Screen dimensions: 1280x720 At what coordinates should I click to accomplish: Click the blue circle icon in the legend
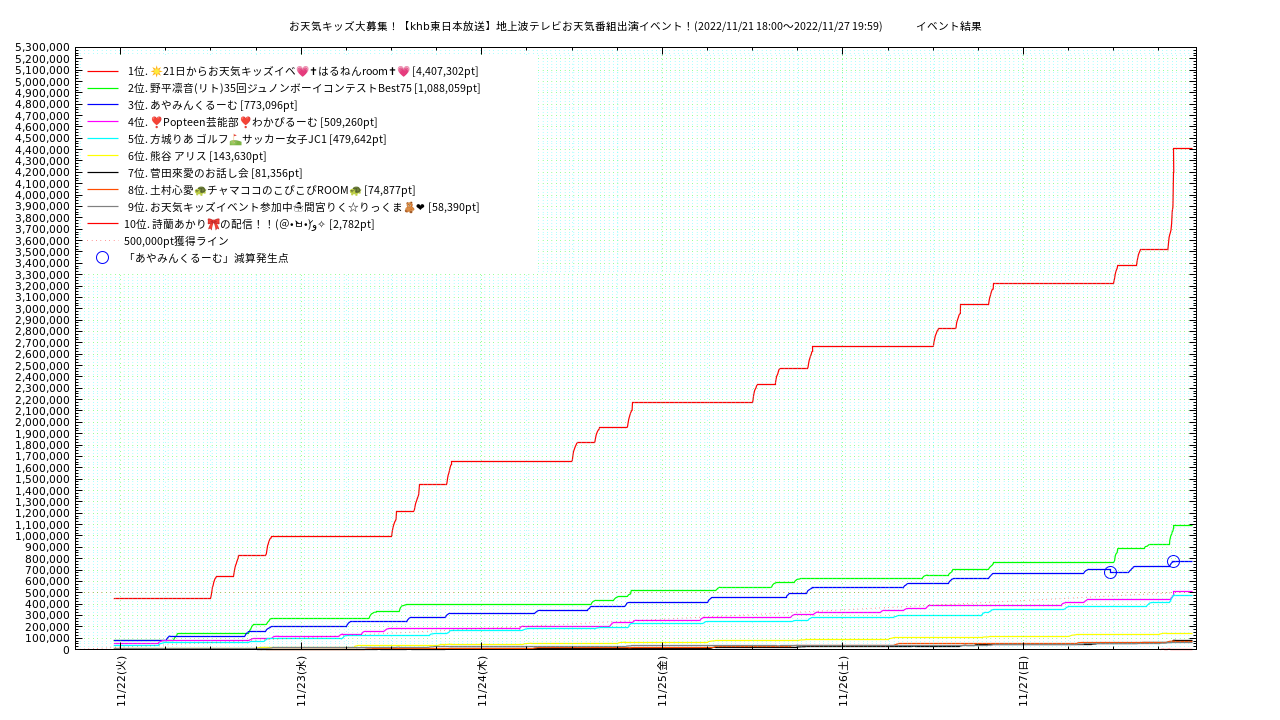(x=102, y=258)
